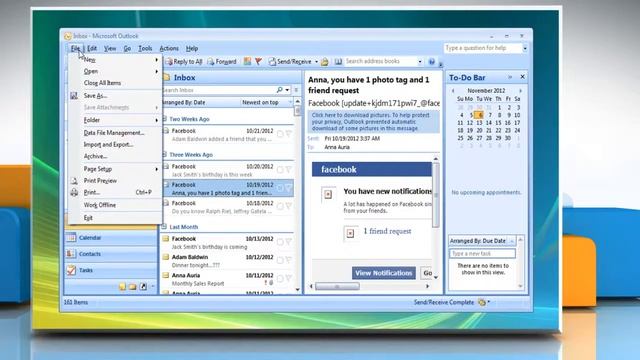Click 'Newest on top' sort header
640x360 pixels.
[260, 102]
